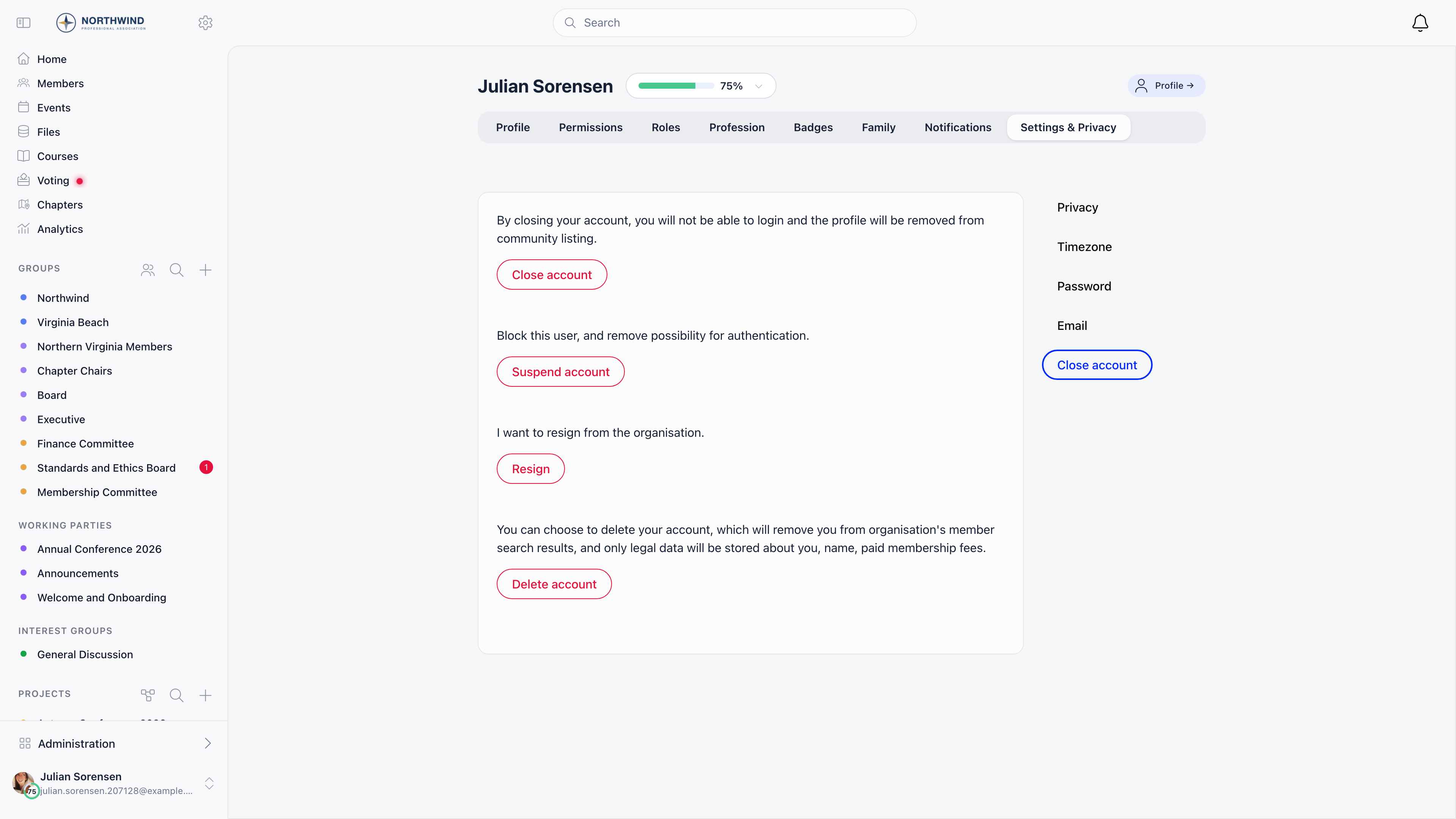Open the account switcher chevrons
Viewport: 1456px width, 819px height.
[209, 783]
